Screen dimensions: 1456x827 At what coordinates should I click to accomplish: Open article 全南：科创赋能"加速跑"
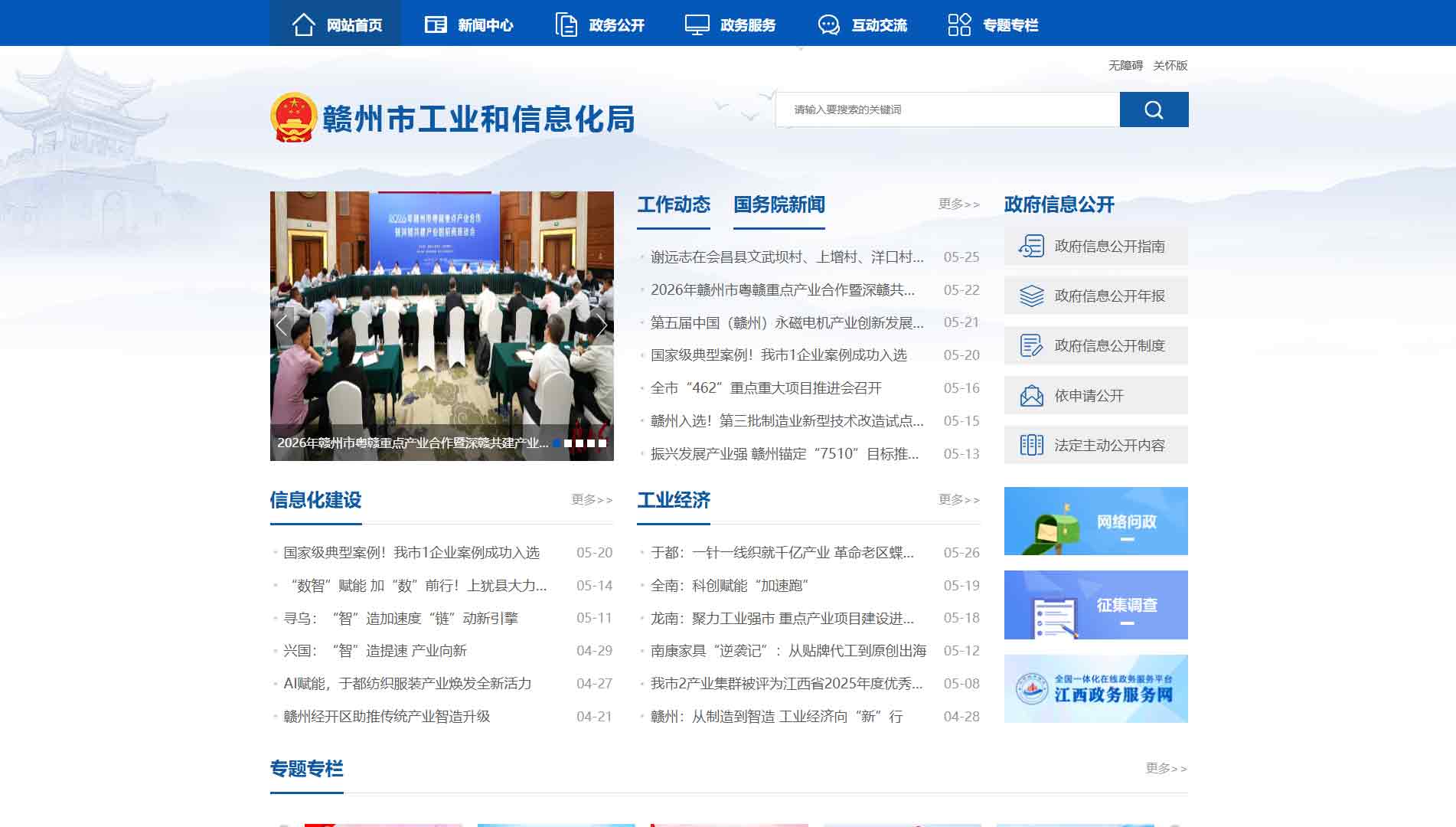[x=730, y=586]
